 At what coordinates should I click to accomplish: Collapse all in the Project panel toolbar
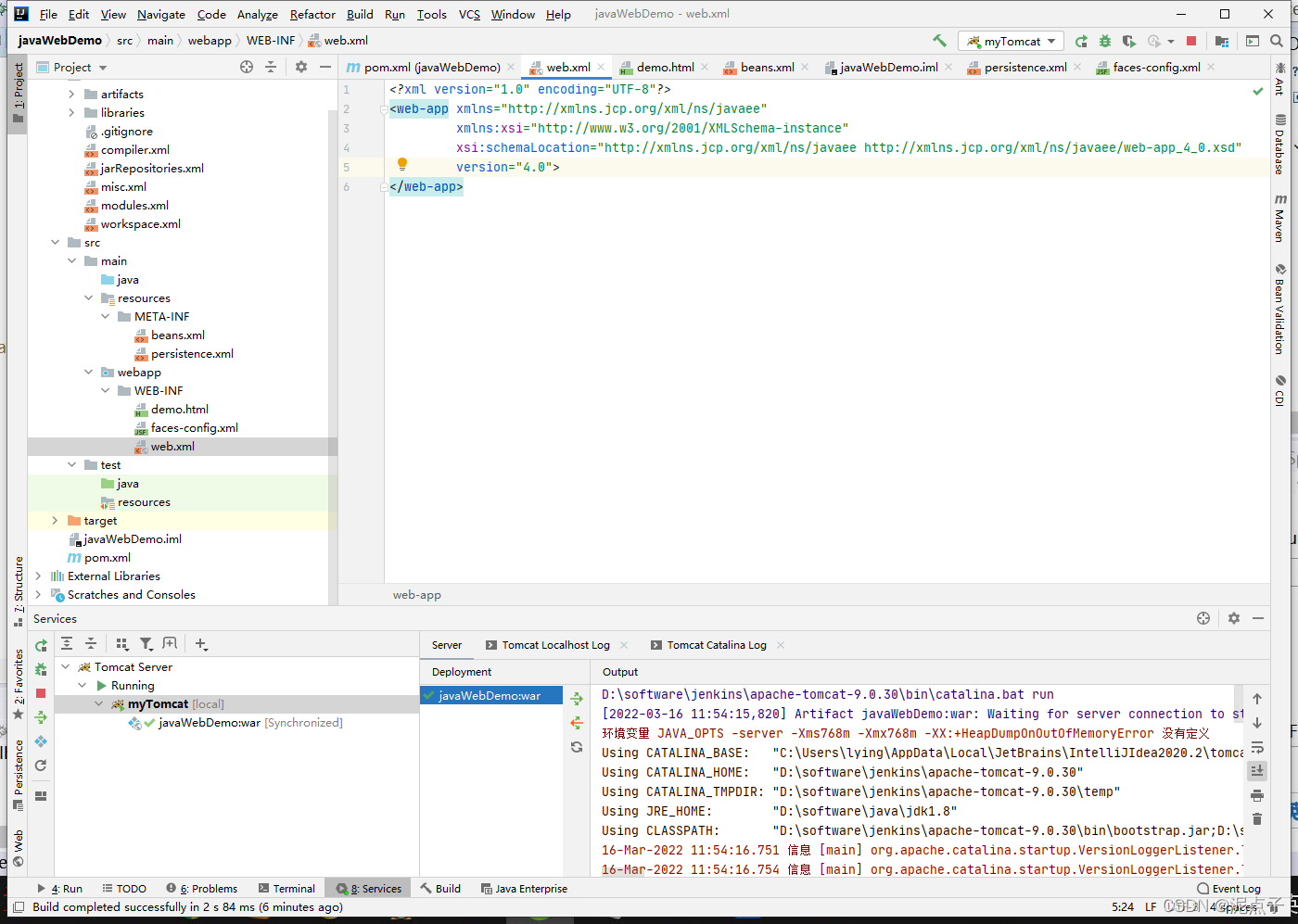tap(271, 67)
